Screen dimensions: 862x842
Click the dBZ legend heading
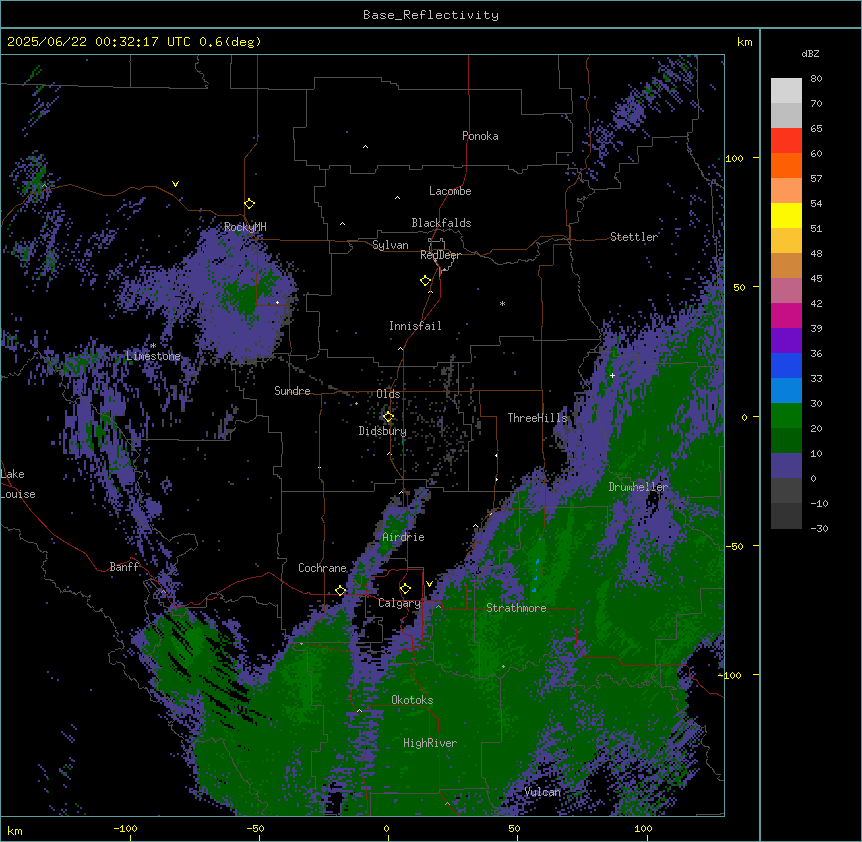click(810, 54)
